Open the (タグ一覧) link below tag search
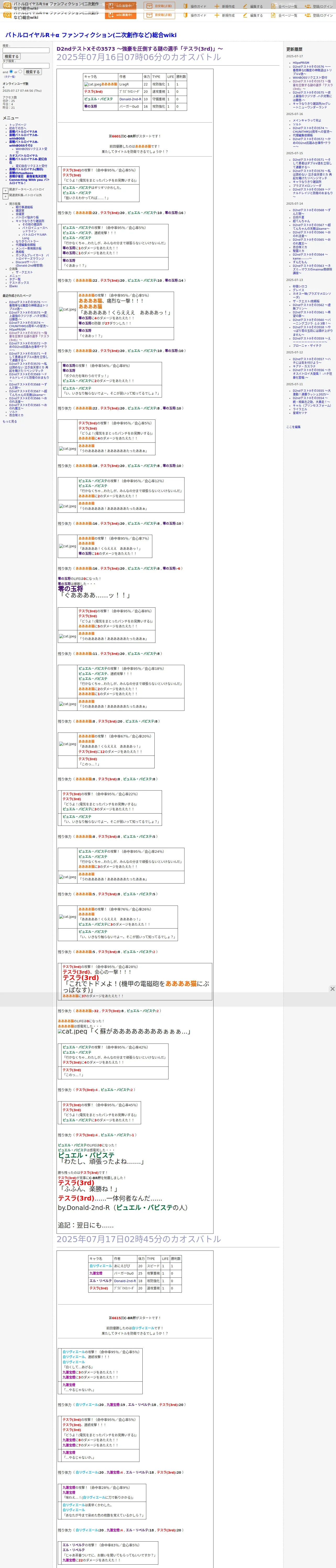The height and width of the screenshot is (1568, 336). click(10, 77)
